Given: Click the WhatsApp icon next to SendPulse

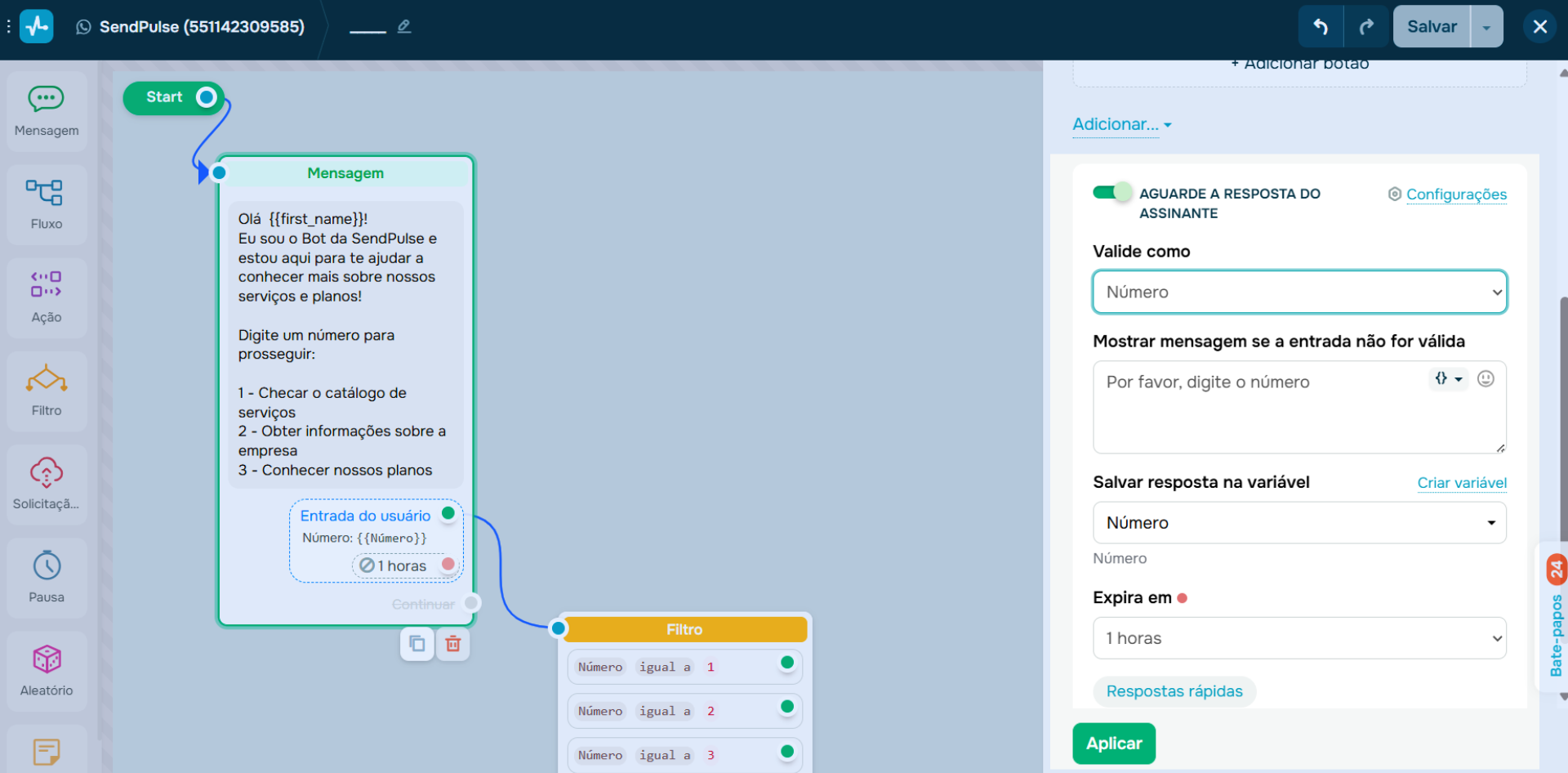Looking at the screenshot, I should coord(83,27).
